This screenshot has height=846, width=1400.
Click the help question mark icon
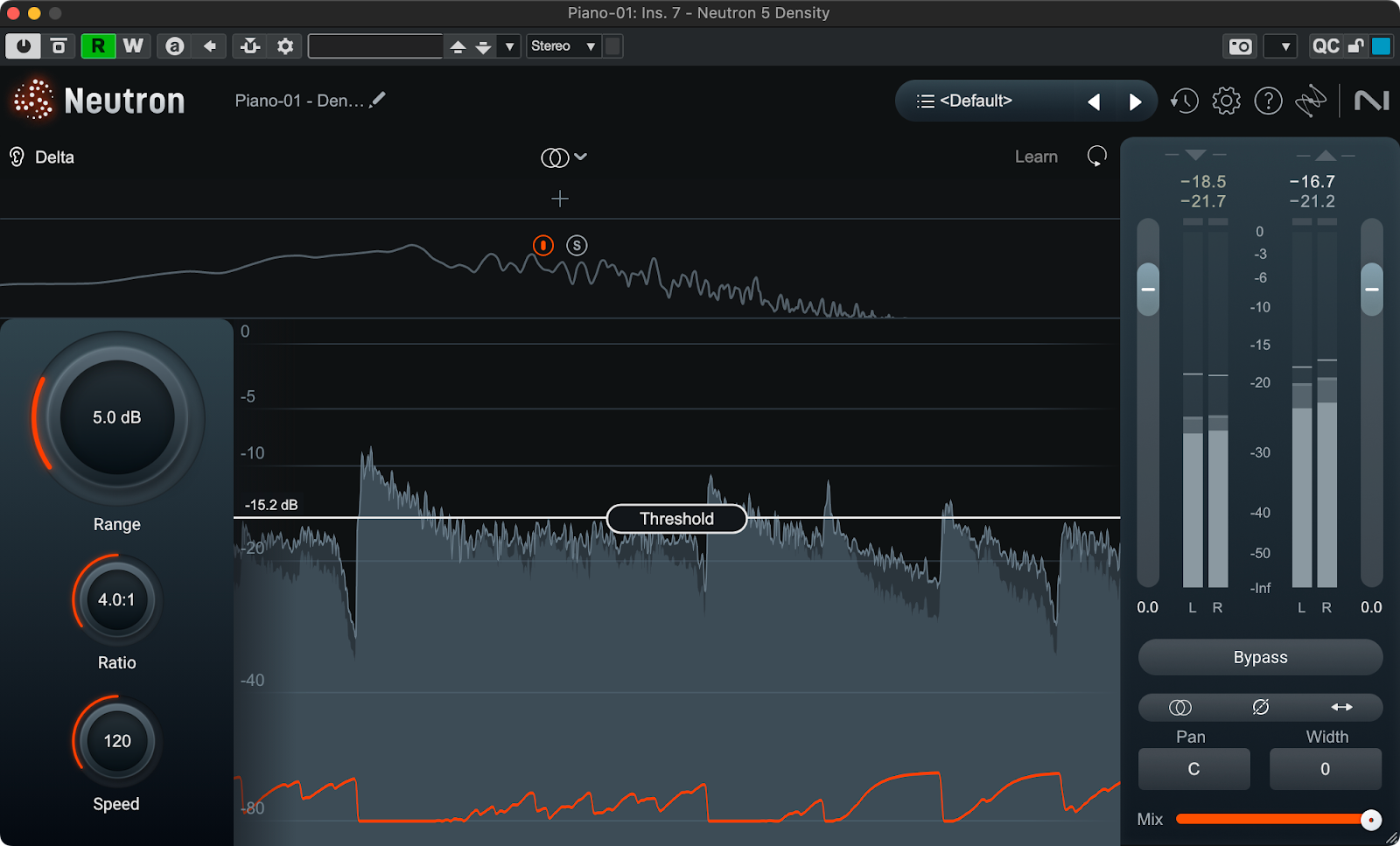coord(1268,101)
